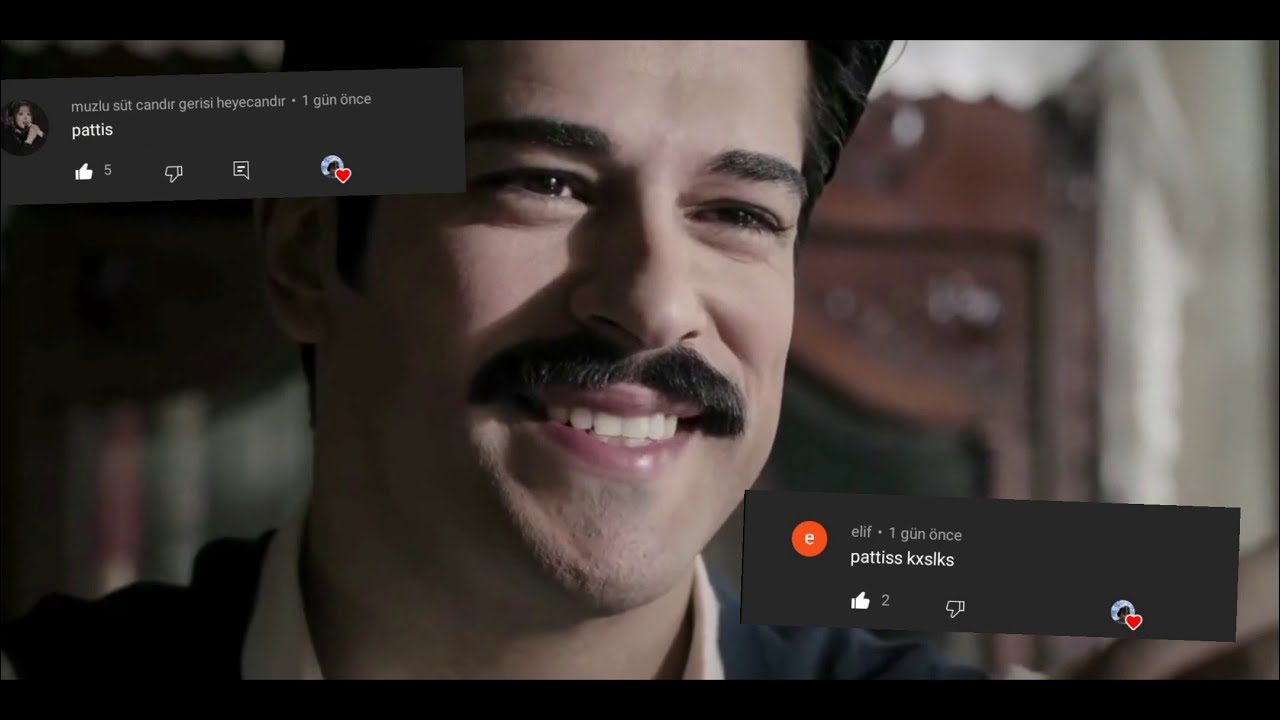Dislike the "pattis" comment
Viewport: 1280px width, 720px height.
173,173
